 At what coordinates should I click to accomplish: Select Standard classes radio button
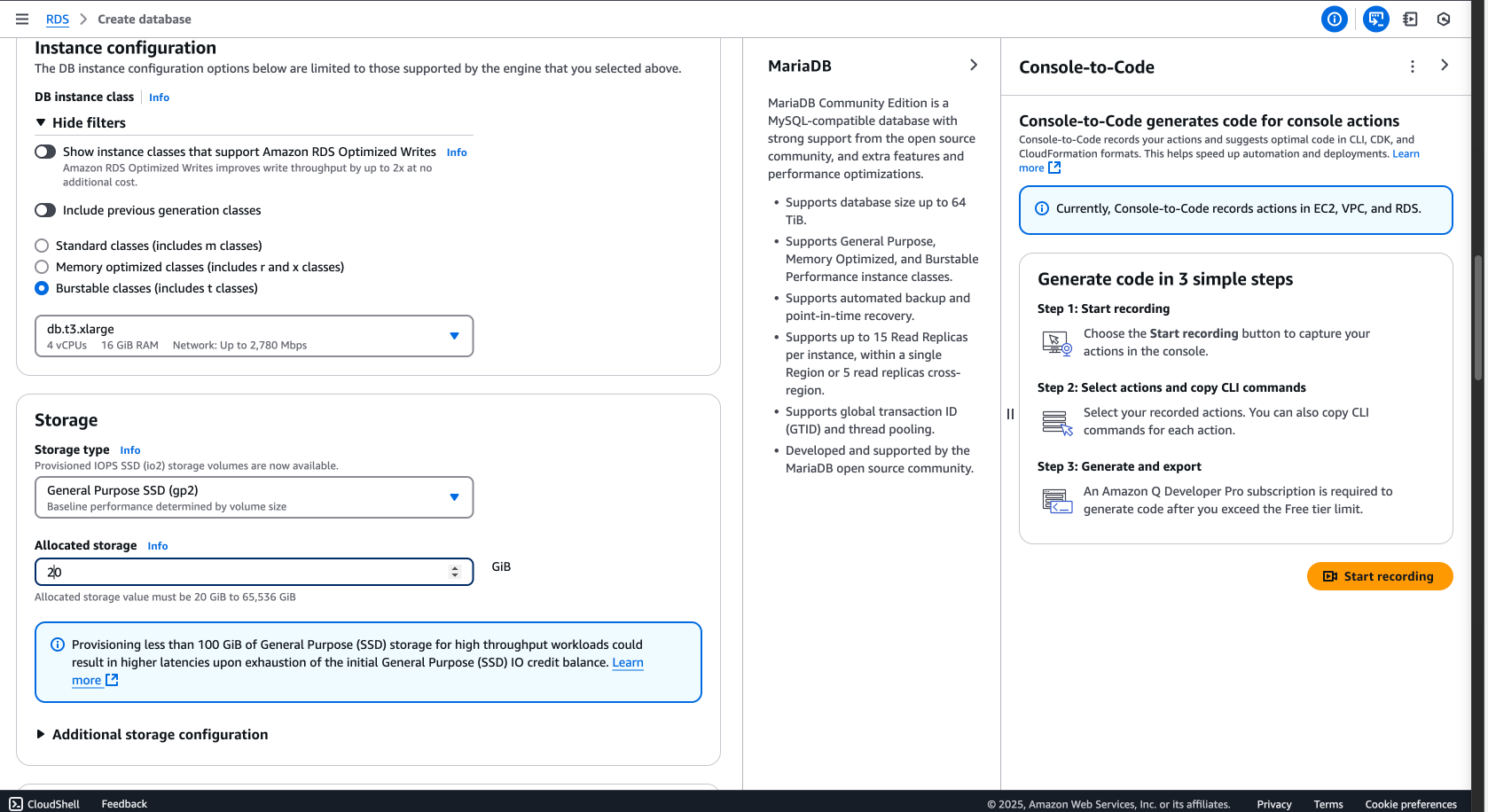pos(42,246)
